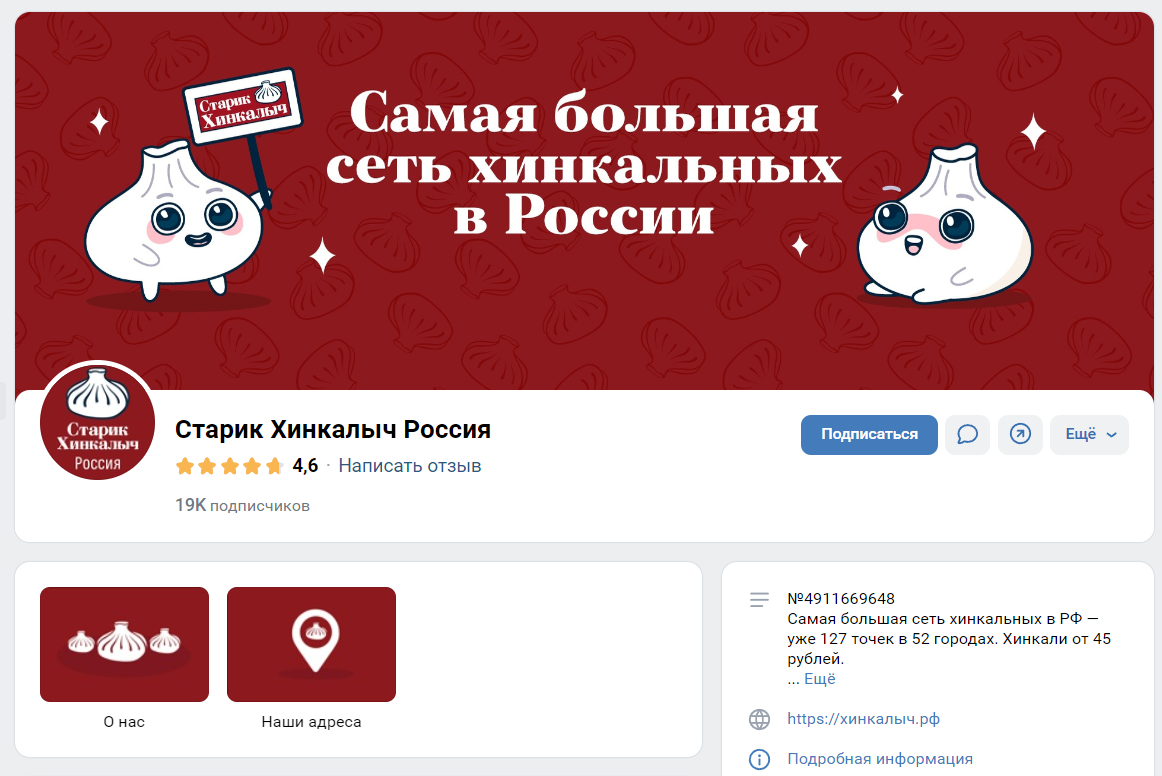Open the Наши адреса thumbnail

point(311,644)
